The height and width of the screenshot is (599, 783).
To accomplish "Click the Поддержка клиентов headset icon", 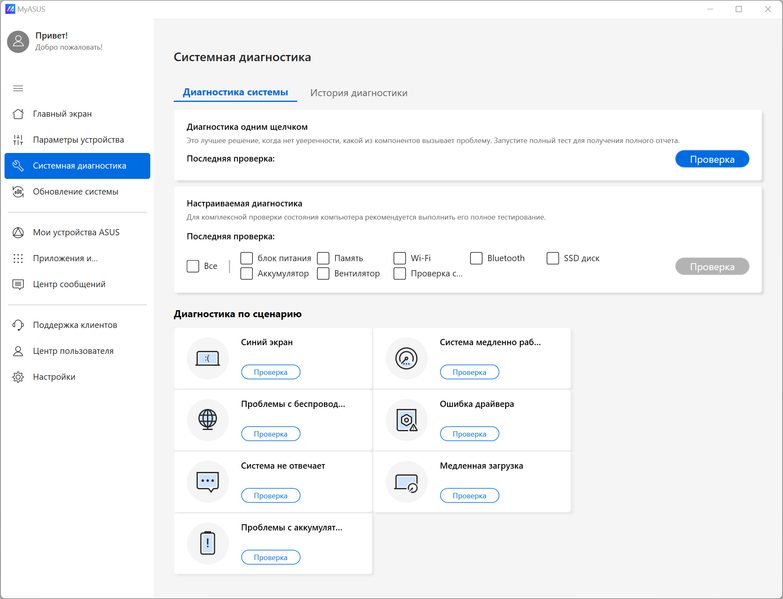I will coord(18,325).
